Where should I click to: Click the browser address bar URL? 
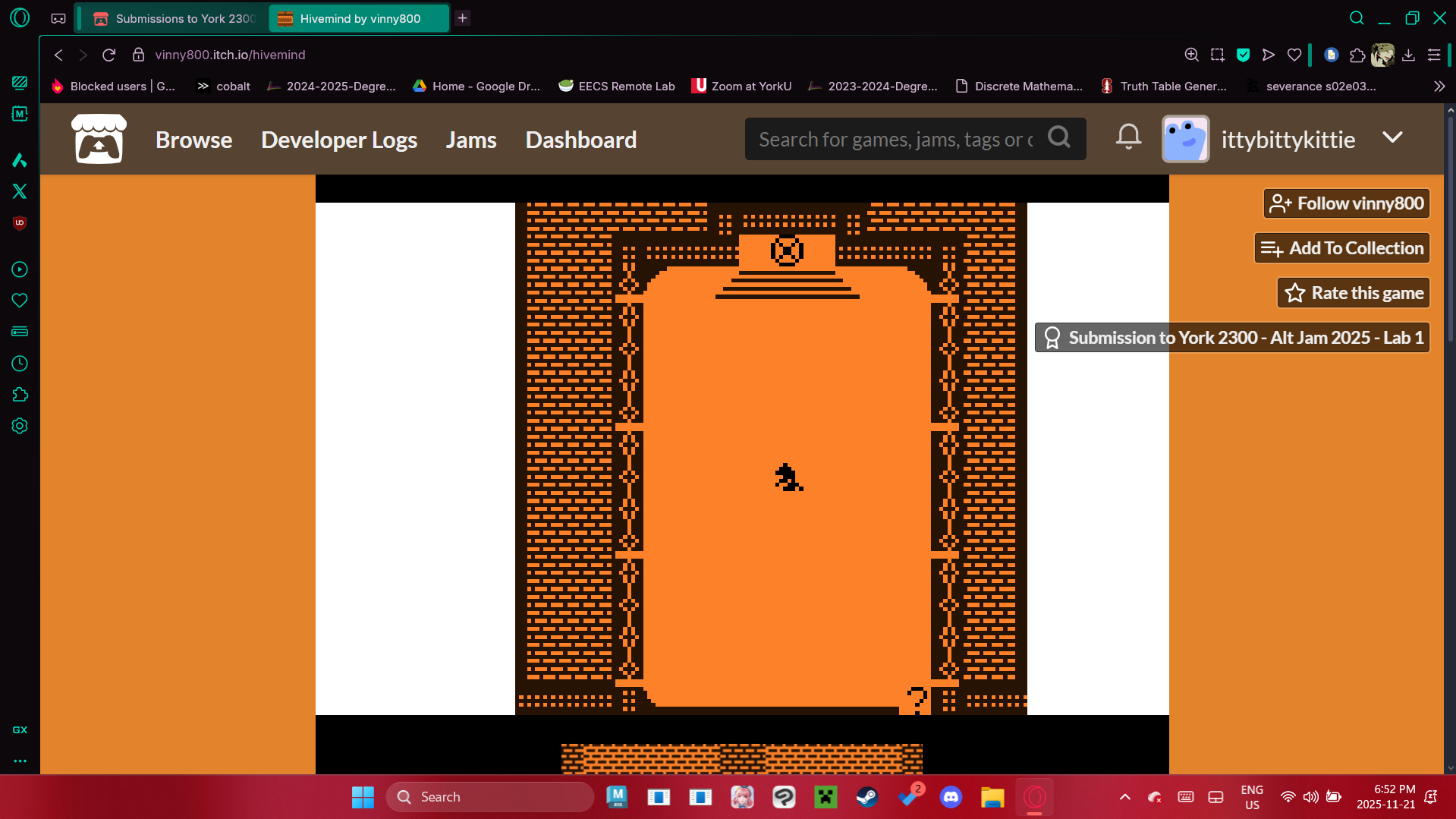click(230, 55)
